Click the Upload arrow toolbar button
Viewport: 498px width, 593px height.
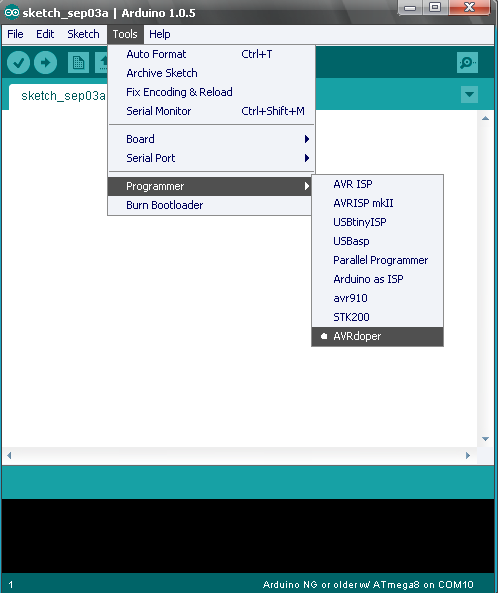(x=45, y=62)
